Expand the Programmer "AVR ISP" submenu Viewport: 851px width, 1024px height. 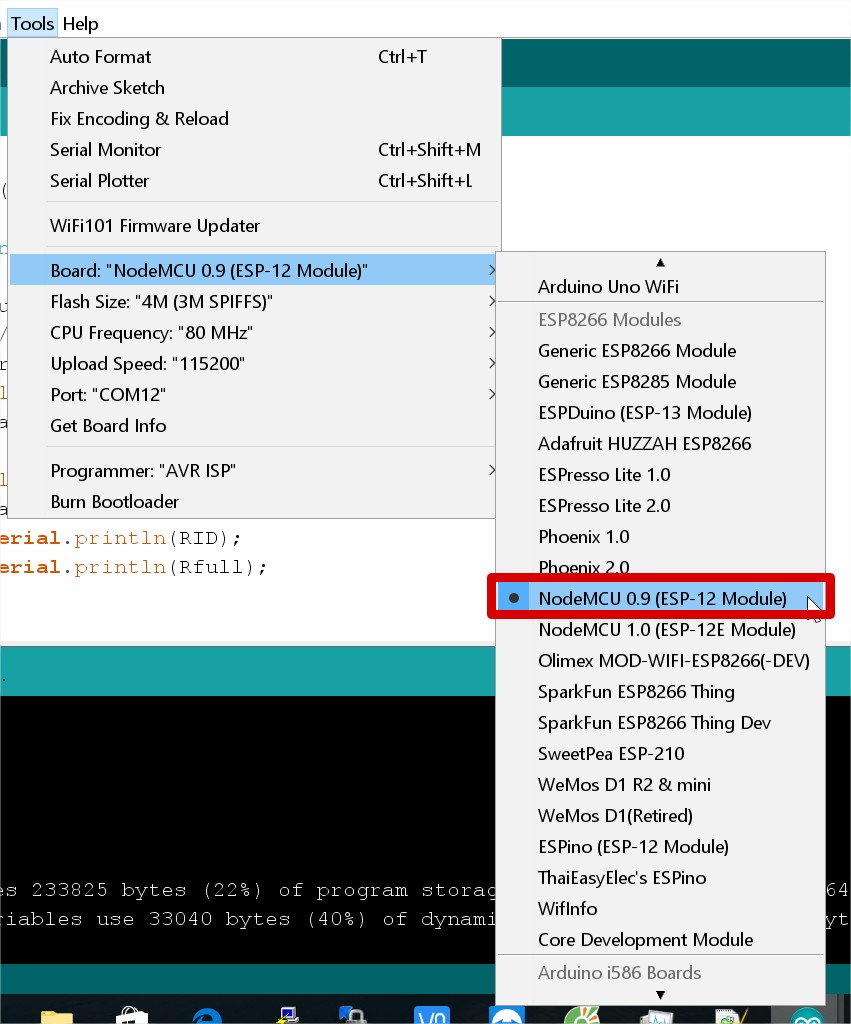(254, 471)
